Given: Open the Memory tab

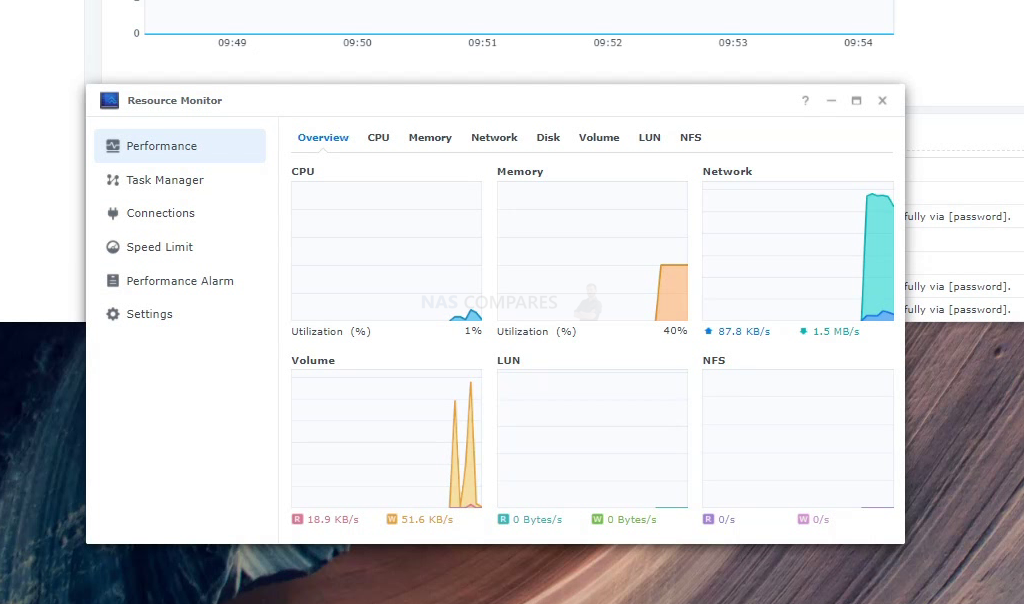Looking at the screenshot, I should pyautogui.click(x=430, y=138).
